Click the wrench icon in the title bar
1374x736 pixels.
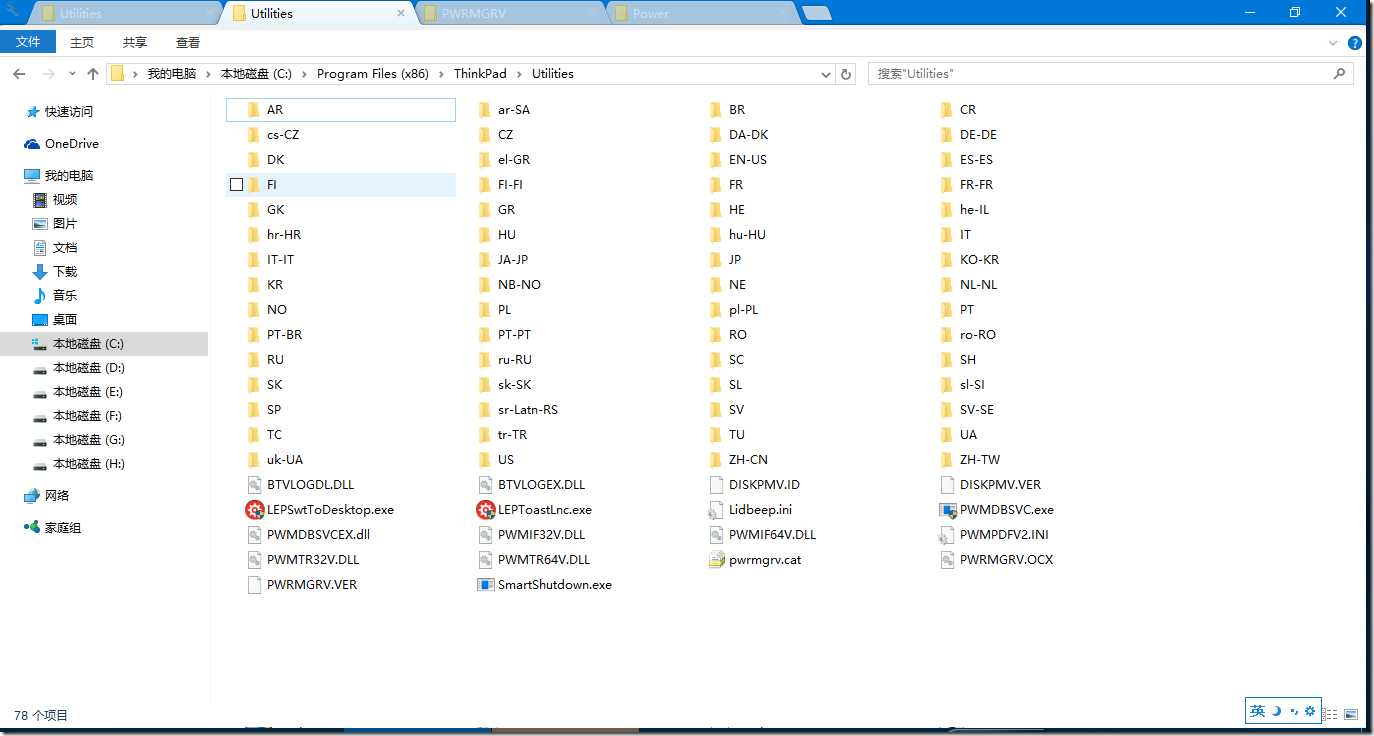[x=12, y=11]
